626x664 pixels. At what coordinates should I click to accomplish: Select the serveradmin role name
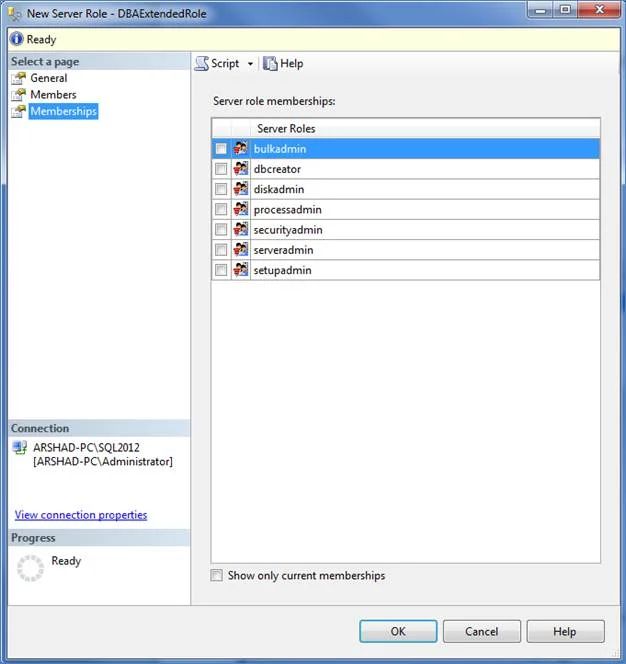coord(284,250)
